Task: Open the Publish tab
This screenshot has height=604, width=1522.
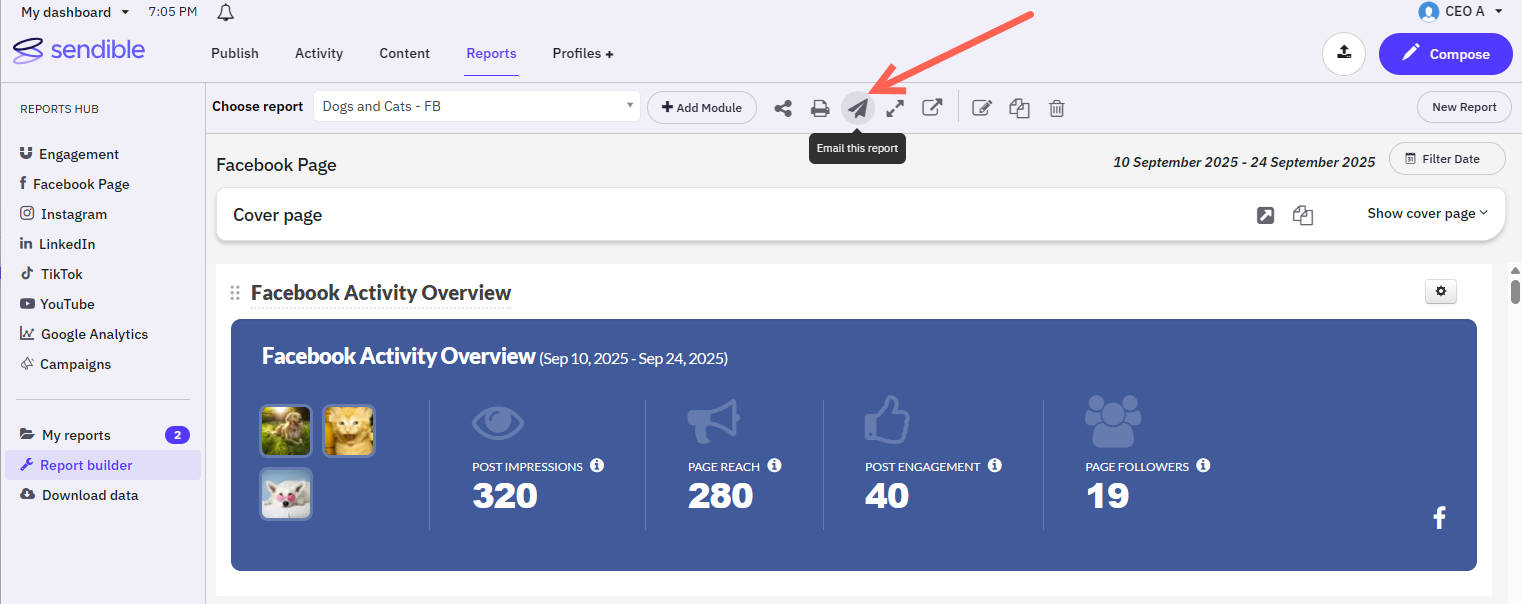Action: [x=235, y=54]
